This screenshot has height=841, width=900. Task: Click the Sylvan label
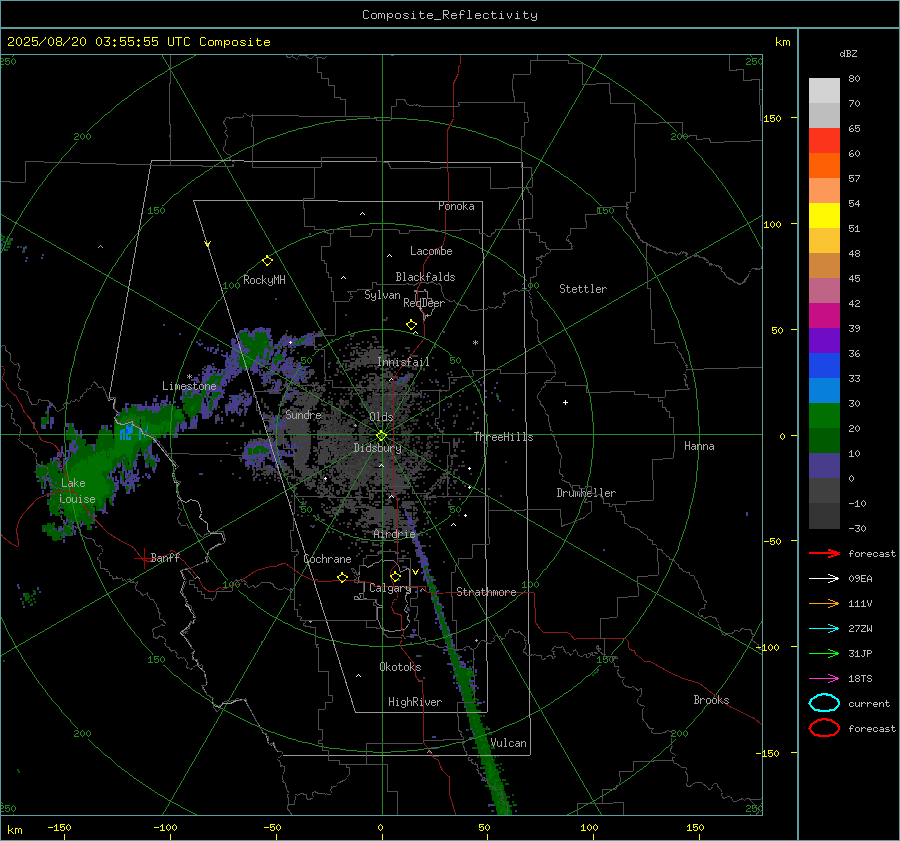coord(382,295)
